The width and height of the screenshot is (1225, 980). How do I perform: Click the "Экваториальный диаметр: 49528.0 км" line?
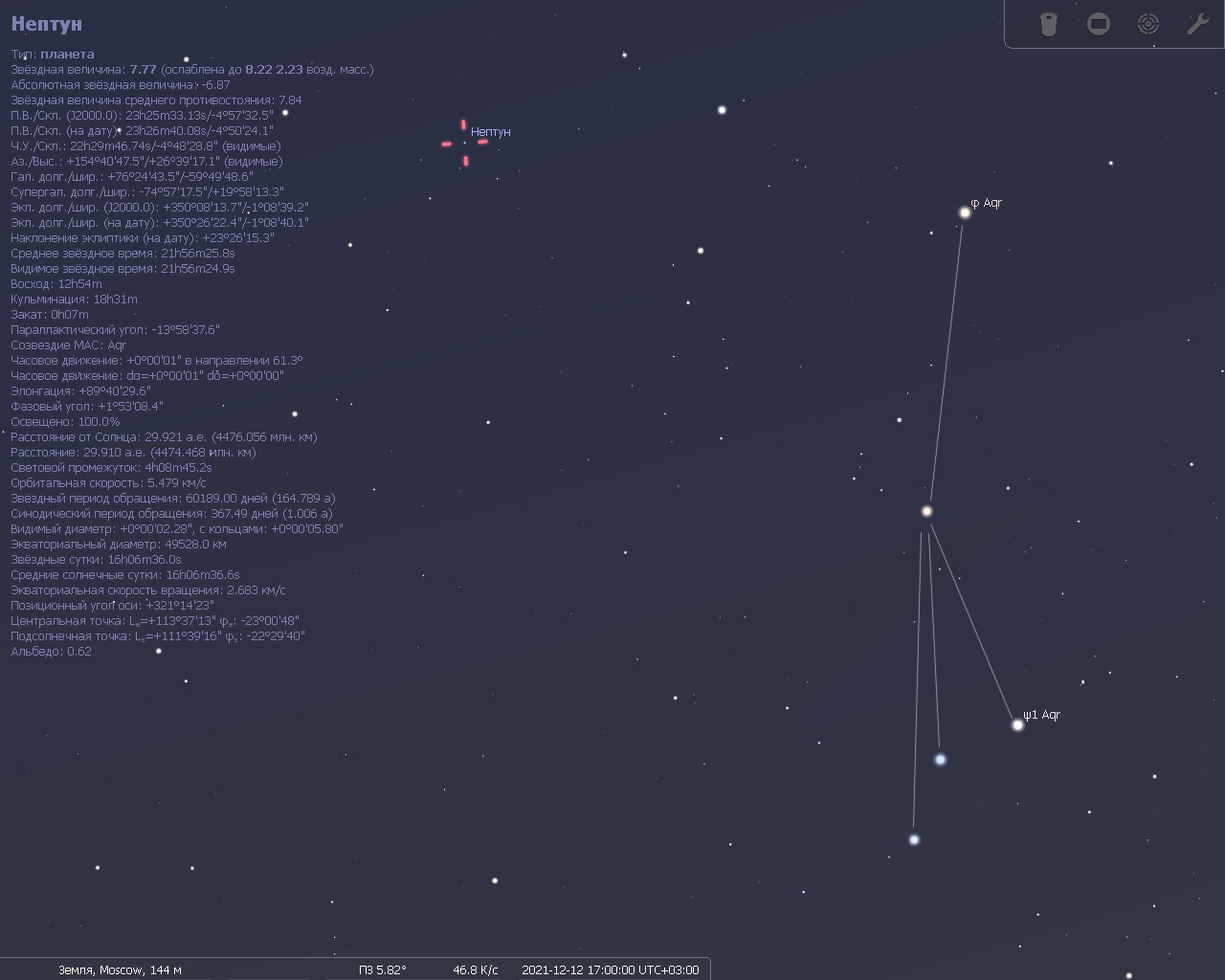tap(119, 545)
